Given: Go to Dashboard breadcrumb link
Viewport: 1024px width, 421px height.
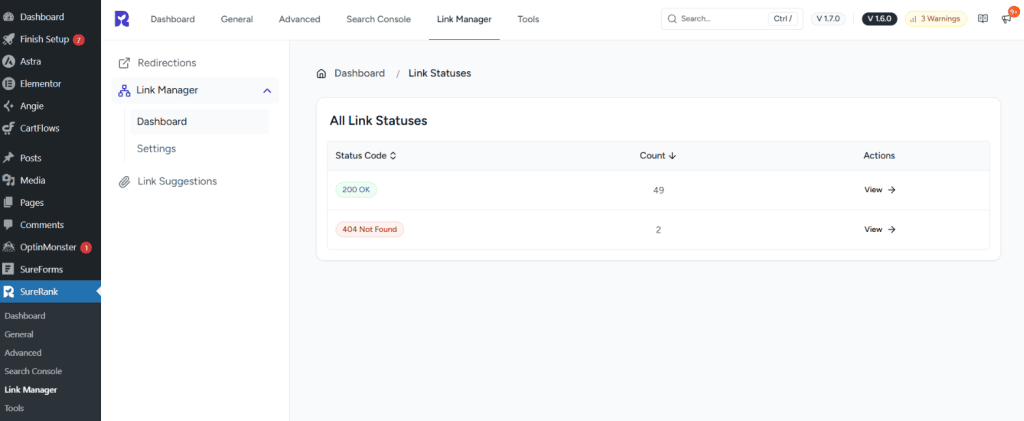Looking at the screenshot, I should pos(359,73).
